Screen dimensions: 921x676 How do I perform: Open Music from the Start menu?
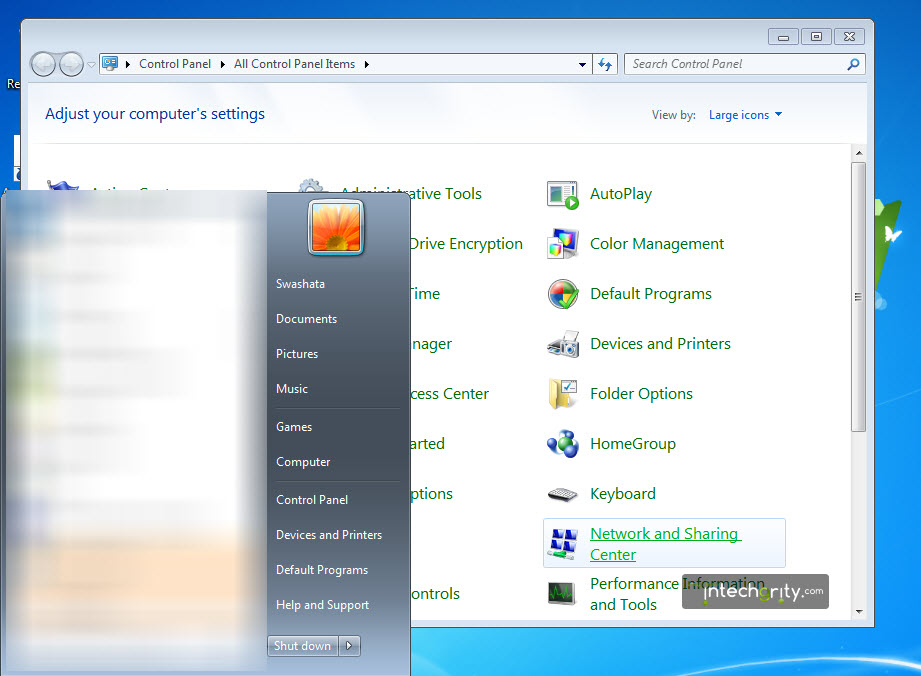tap(292, 389)
